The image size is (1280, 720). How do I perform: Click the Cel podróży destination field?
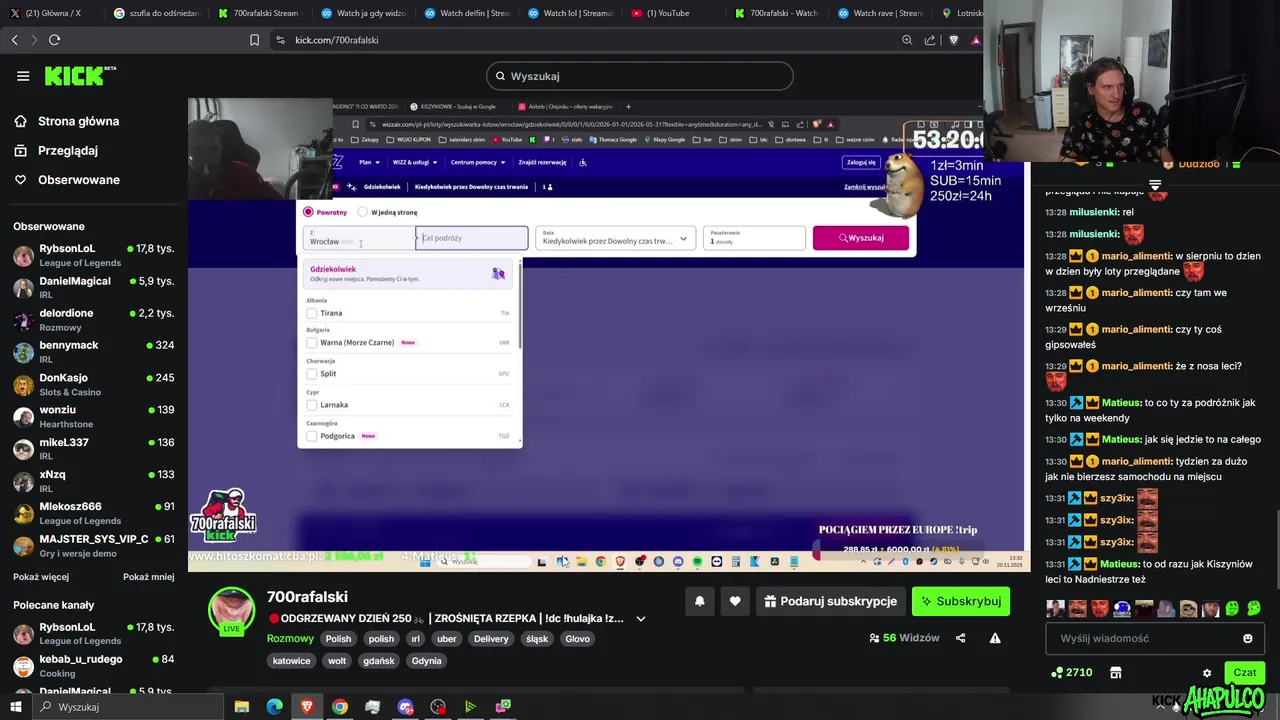point(472,238)
